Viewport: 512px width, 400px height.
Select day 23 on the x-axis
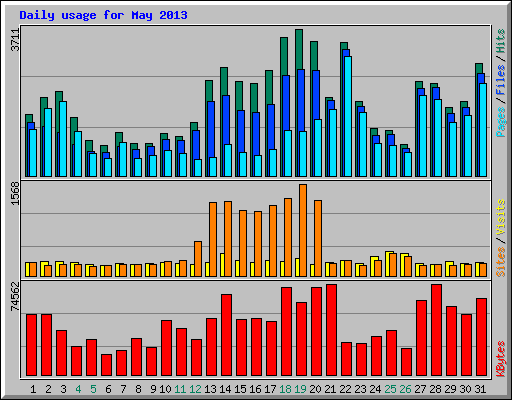click(x=360, y=389)
